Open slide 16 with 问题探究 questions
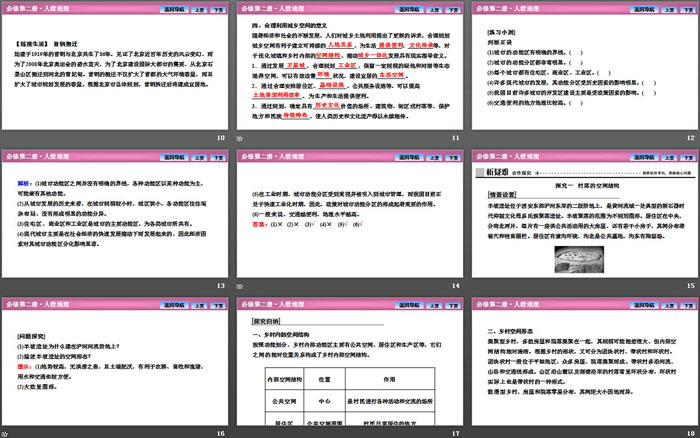The width and height of the screenshot is (700, 438). coord(115,367)
